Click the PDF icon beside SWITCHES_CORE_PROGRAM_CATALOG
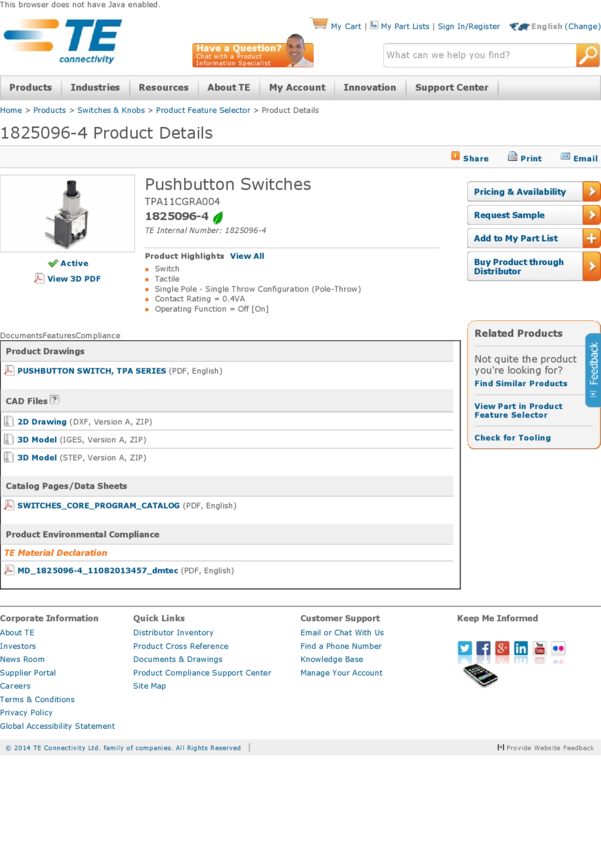This screenshot has height=850, width=601. click(9, 505)
